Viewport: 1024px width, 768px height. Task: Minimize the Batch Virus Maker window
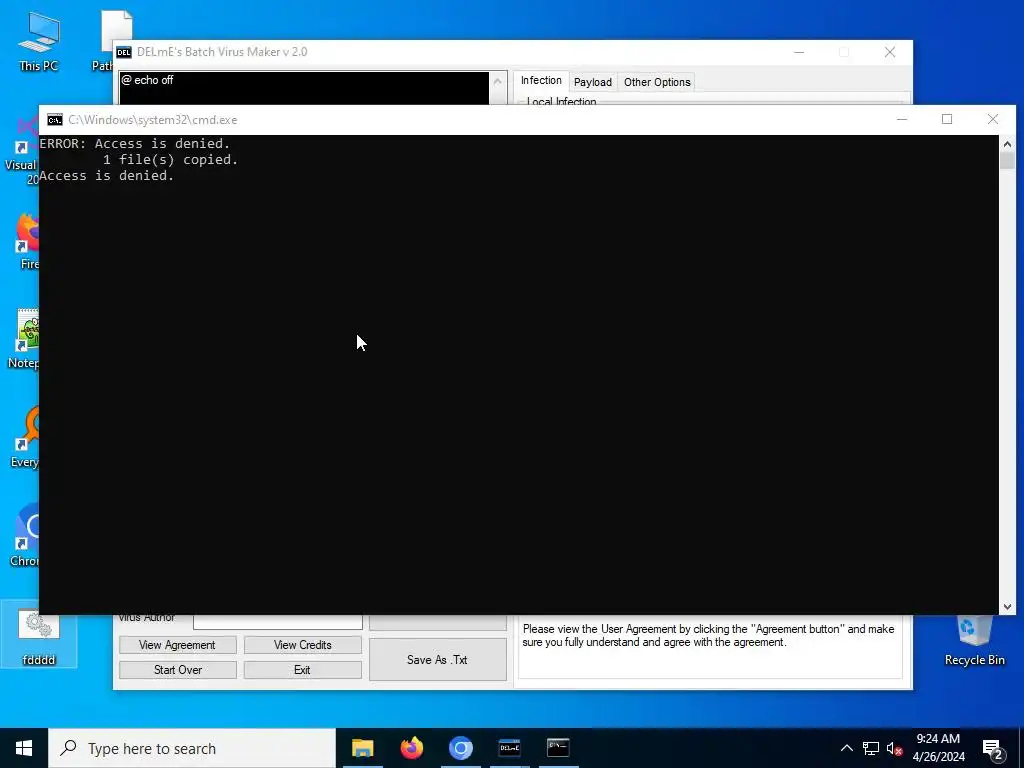coord(799,52)
